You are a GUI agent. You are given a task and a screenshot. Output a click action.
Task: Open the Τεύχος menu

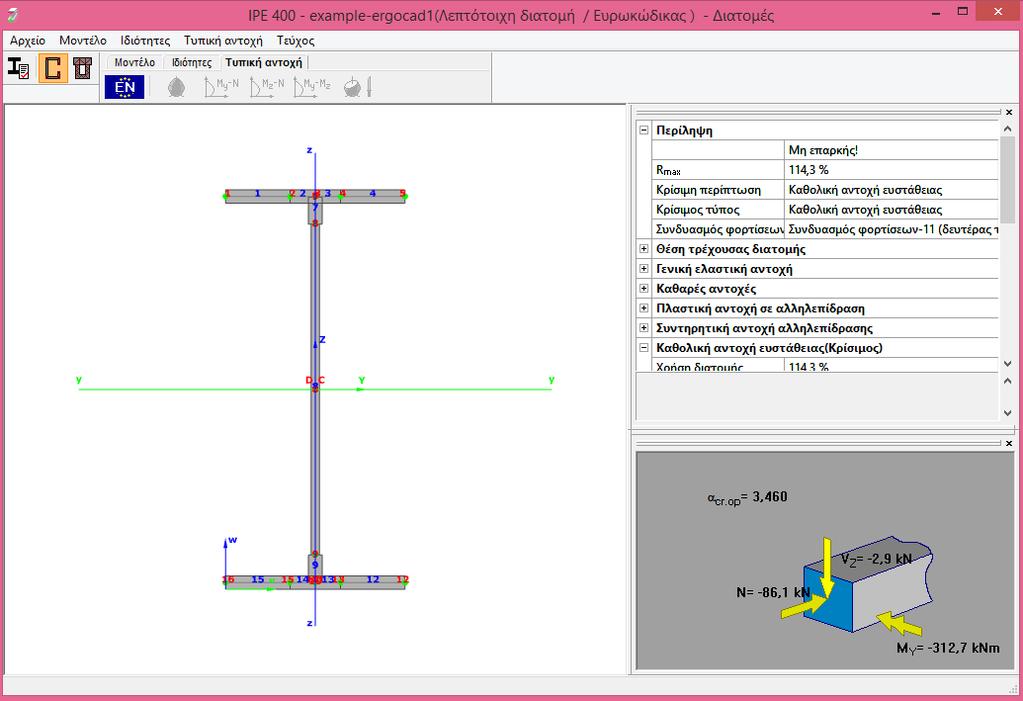pos(296,40)
